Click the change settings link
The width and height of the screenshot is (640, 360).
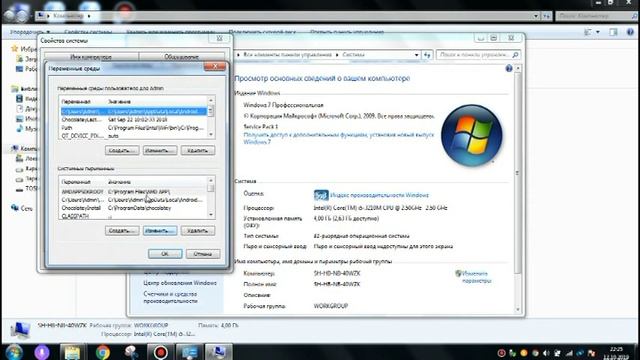click(x=476, y=277)
